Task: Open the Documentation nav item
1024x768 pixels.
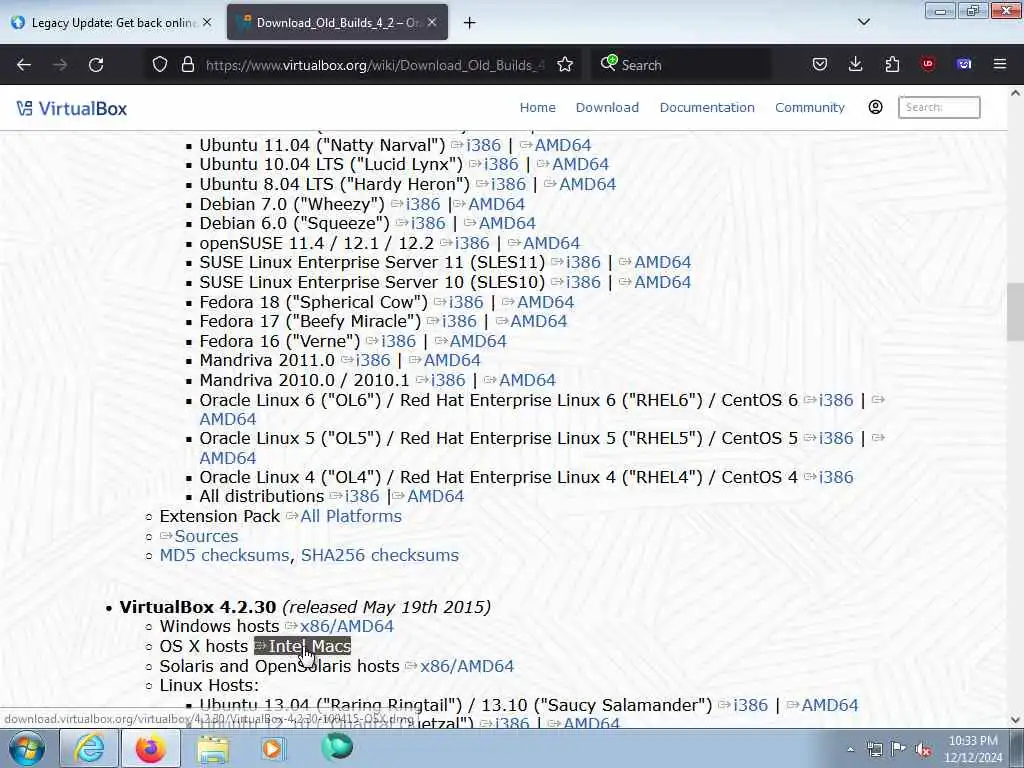Action: [707, 108]
